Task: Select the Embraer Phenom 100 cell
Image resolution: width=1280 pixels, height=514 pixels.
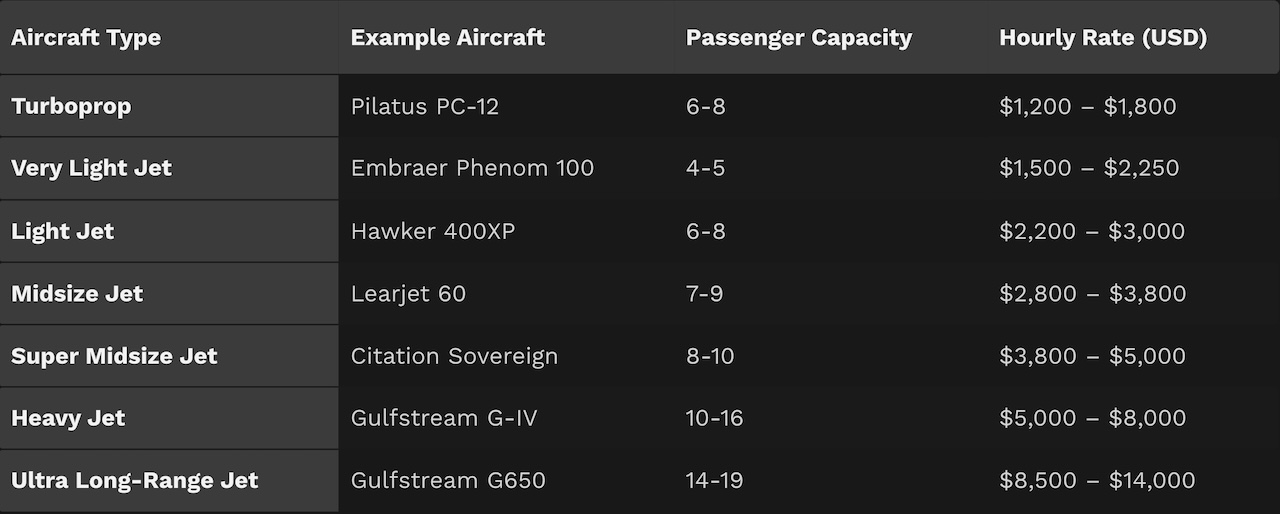Action: pyautogui.click(x=472, y=168)
